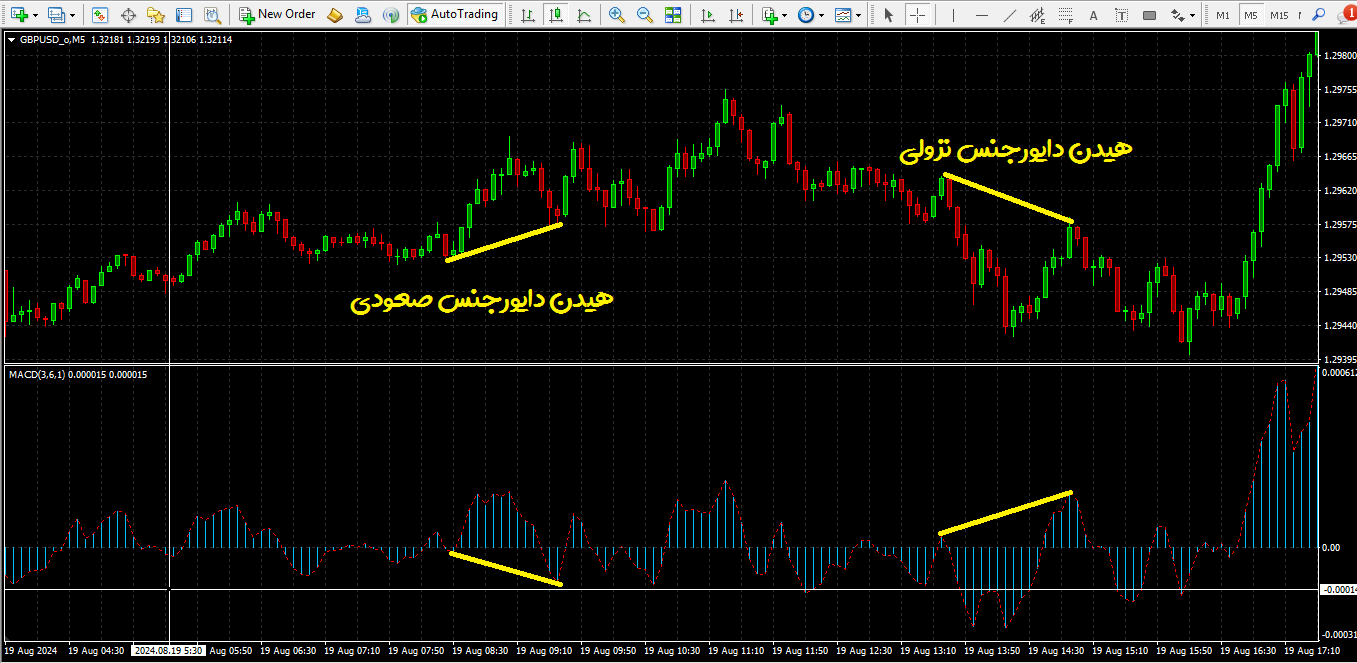Toggle the Terminal panel icon

point(183,15)
